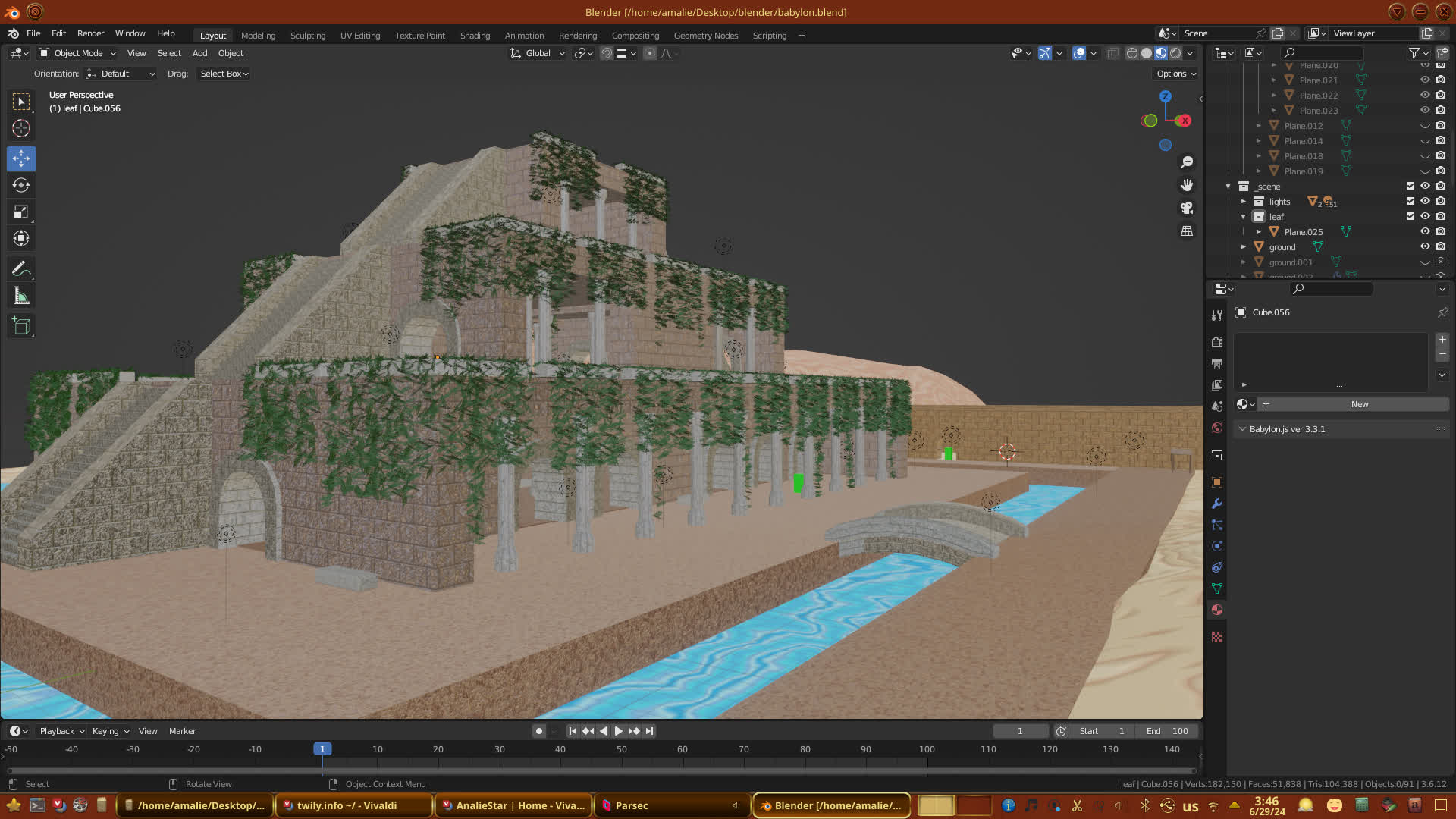This screenshot has width=1456, height=819.
Task: Toggle visibility of Plane.025
Action: [1425, 231]
